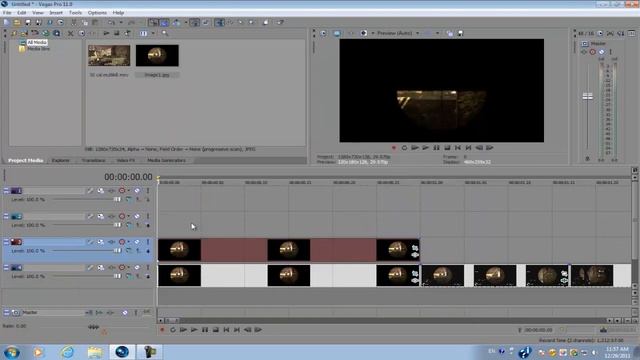This screenshot has height=360, width=640.
Task: Open the Project Media views dropdown arrow
Action: click(x=153, y=33)
